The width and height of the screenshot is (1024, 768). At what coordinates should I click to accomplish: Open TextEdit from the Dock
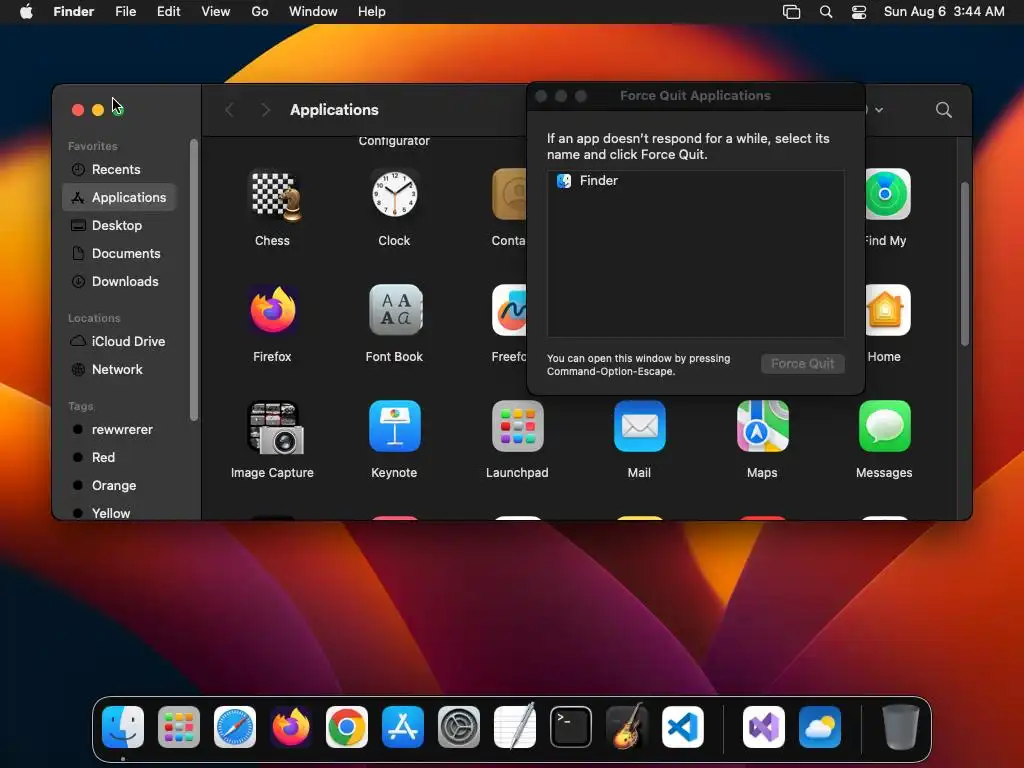[515, 726]
